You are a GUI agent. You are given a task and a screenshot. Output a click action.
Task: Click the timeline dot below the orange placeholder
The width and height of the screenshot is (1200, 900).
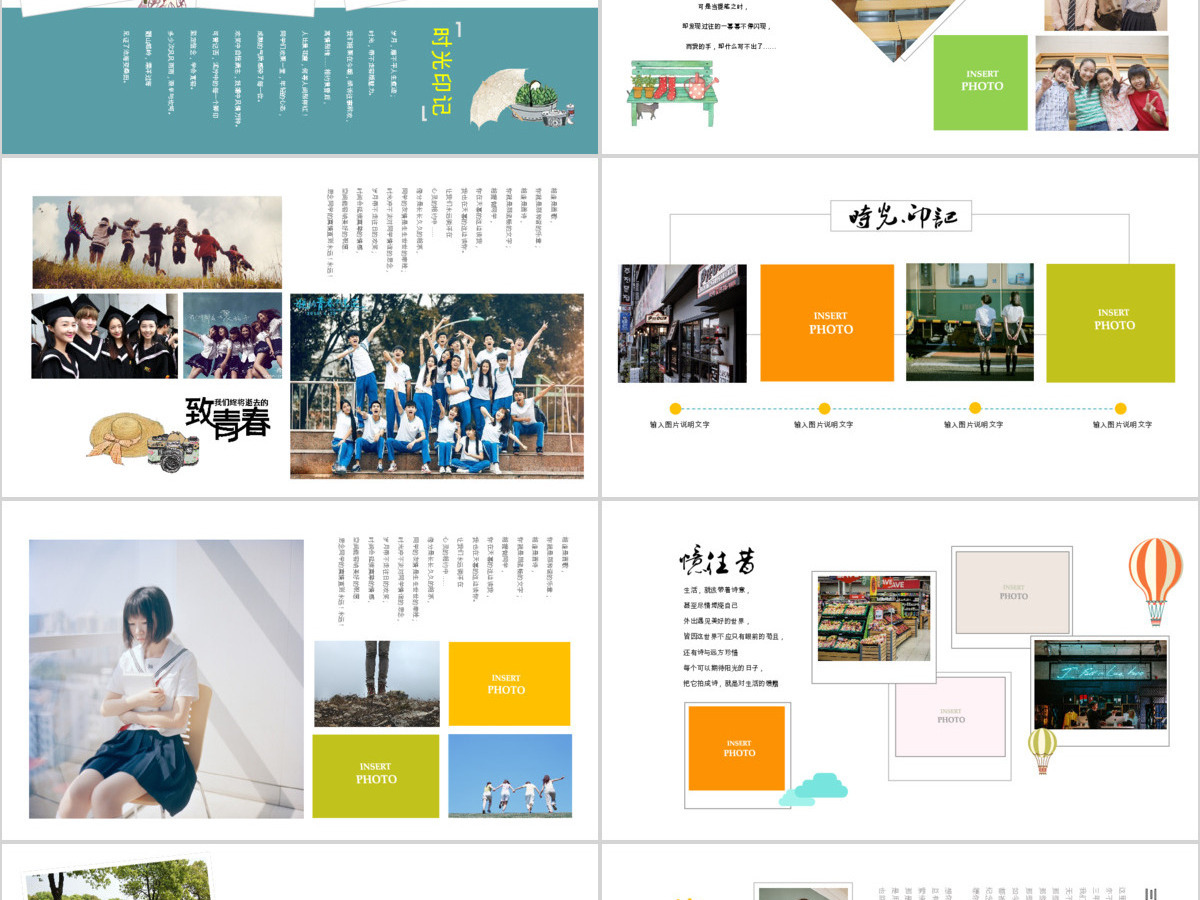[x=824, y=408]
